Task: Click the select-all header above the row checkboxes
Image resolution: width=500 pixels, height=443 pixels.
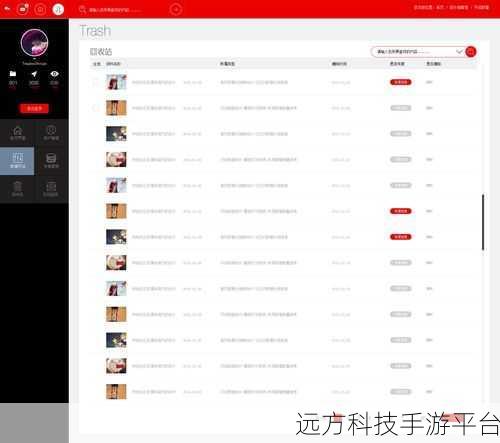Action: 96,64
